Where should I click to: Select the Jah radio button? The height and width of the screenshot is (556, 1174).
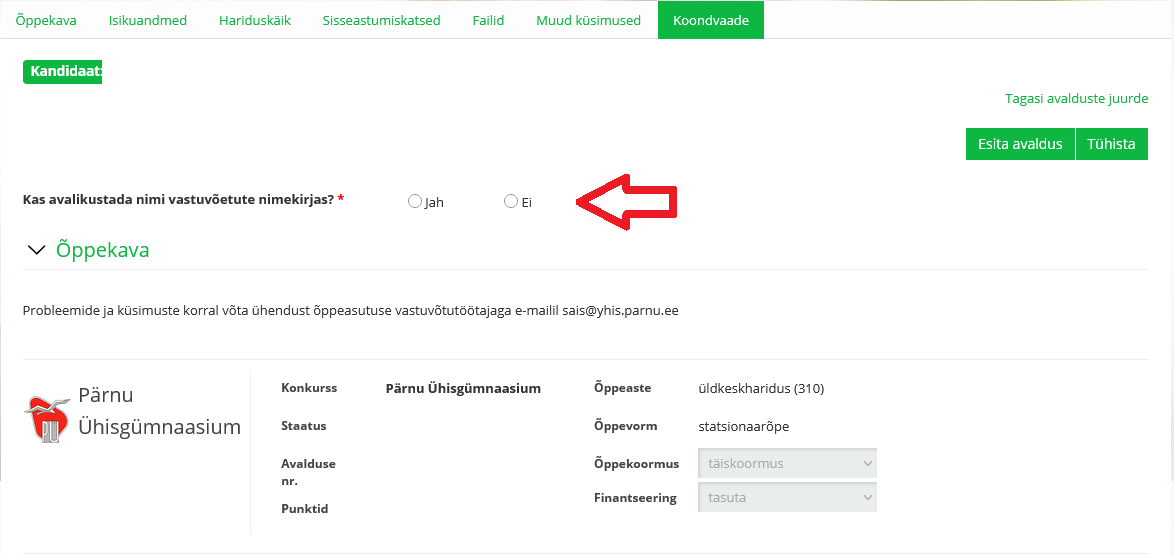click(x=415, y=201)
